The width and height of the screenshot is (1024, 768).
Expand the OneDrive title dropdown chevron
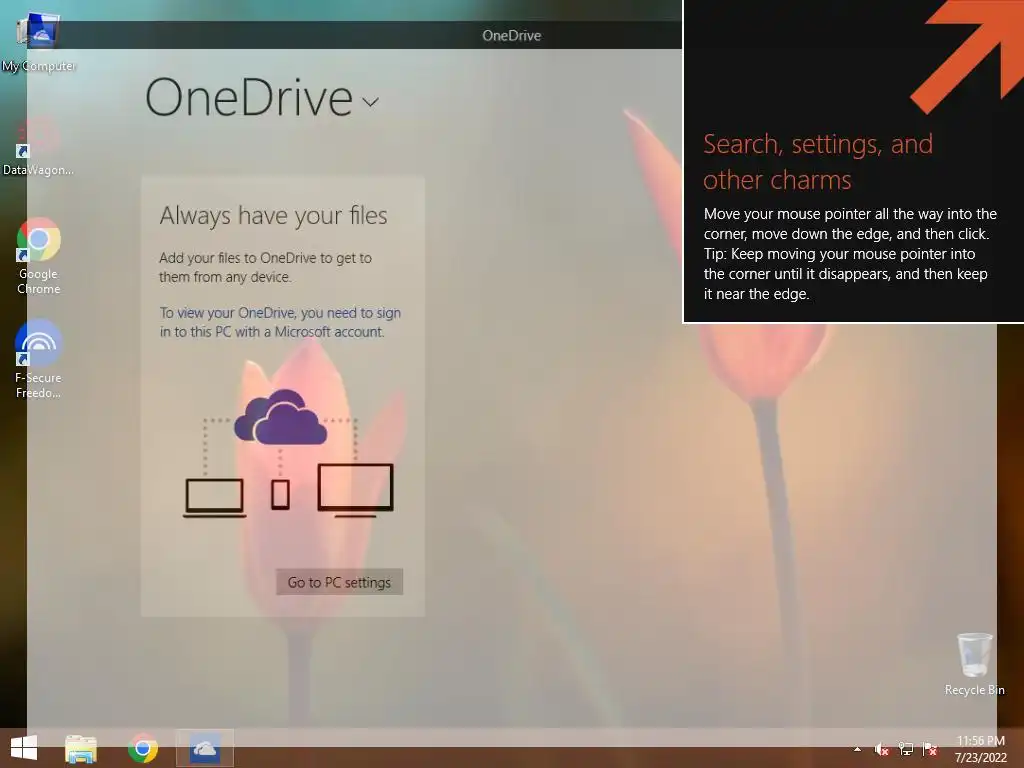click(x=370, y=102)
